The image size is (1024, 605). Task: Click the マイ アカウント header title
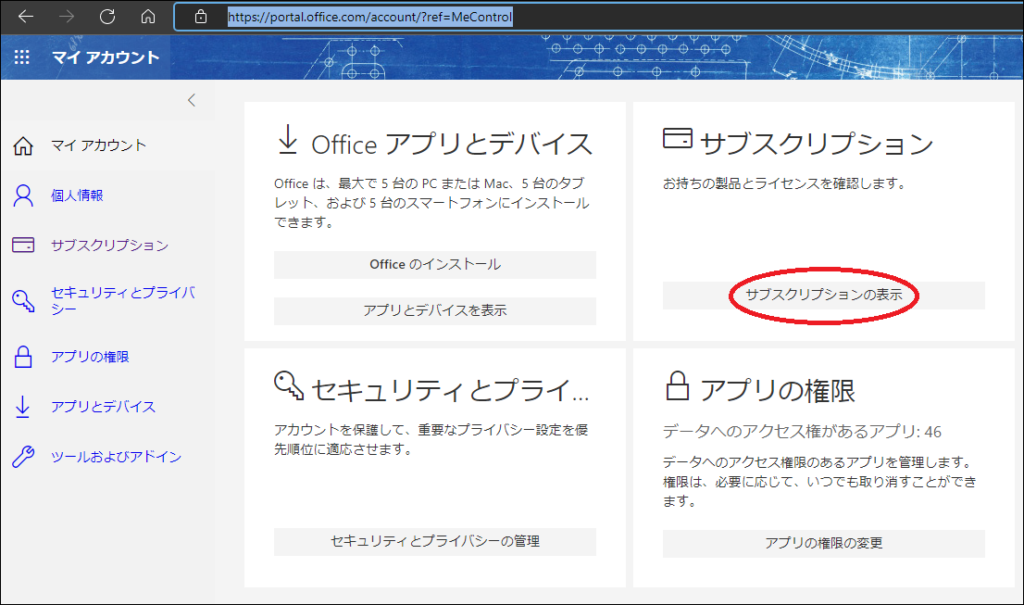pyautogui.click(x=106, y=57)
